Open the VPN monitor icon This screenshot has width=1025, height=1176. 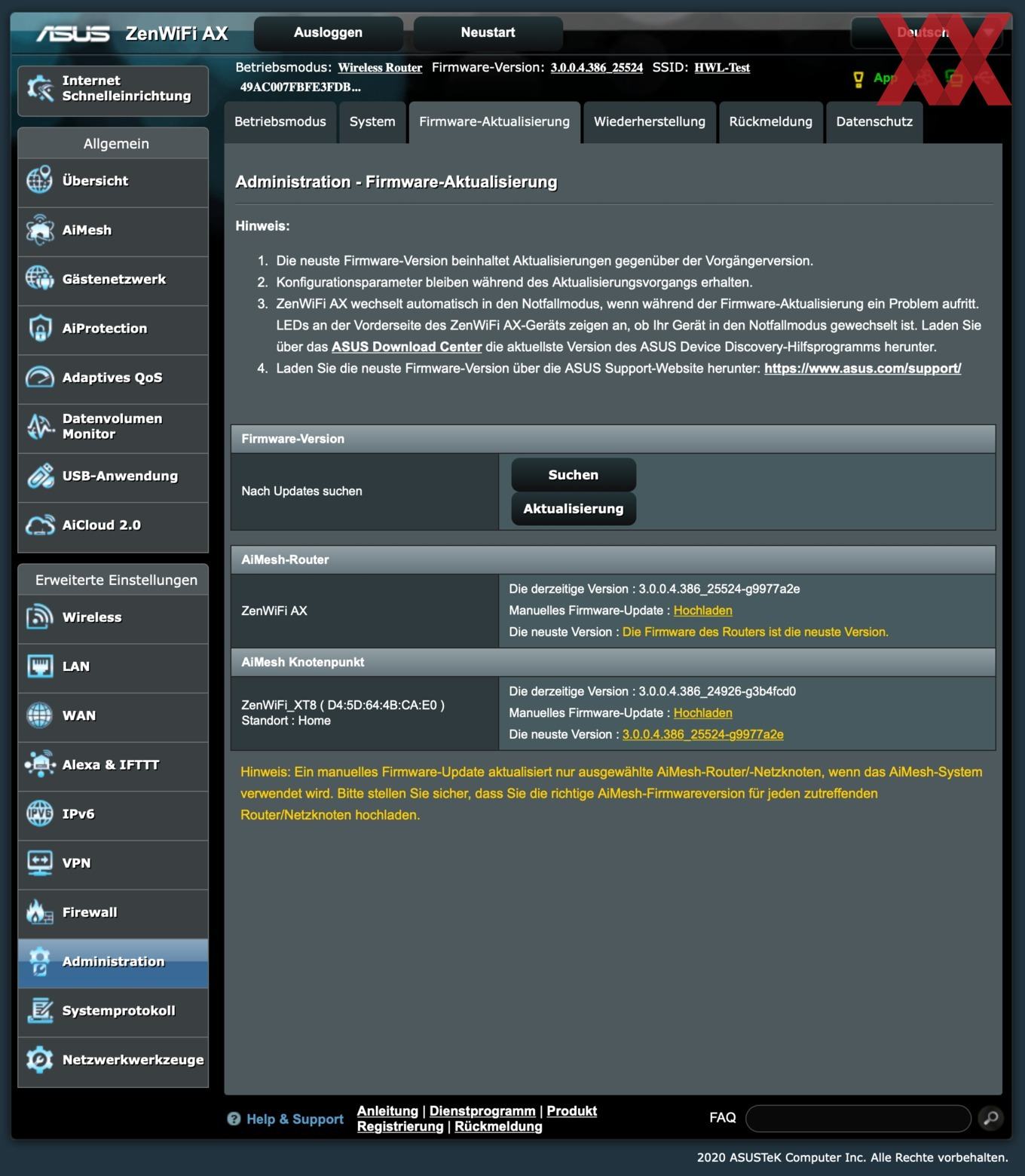(x=40, y=863)
